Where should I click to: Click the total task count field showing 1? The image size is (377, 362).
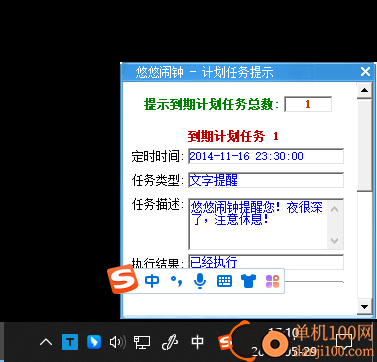click(308, 104)
